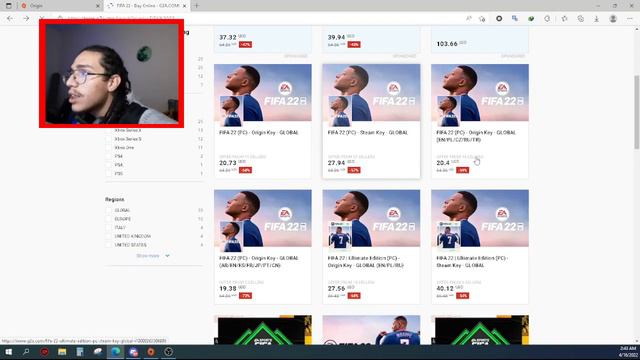Open the Windows Start menu
This screenshot has width=640, height=360.
click(8, 352)
